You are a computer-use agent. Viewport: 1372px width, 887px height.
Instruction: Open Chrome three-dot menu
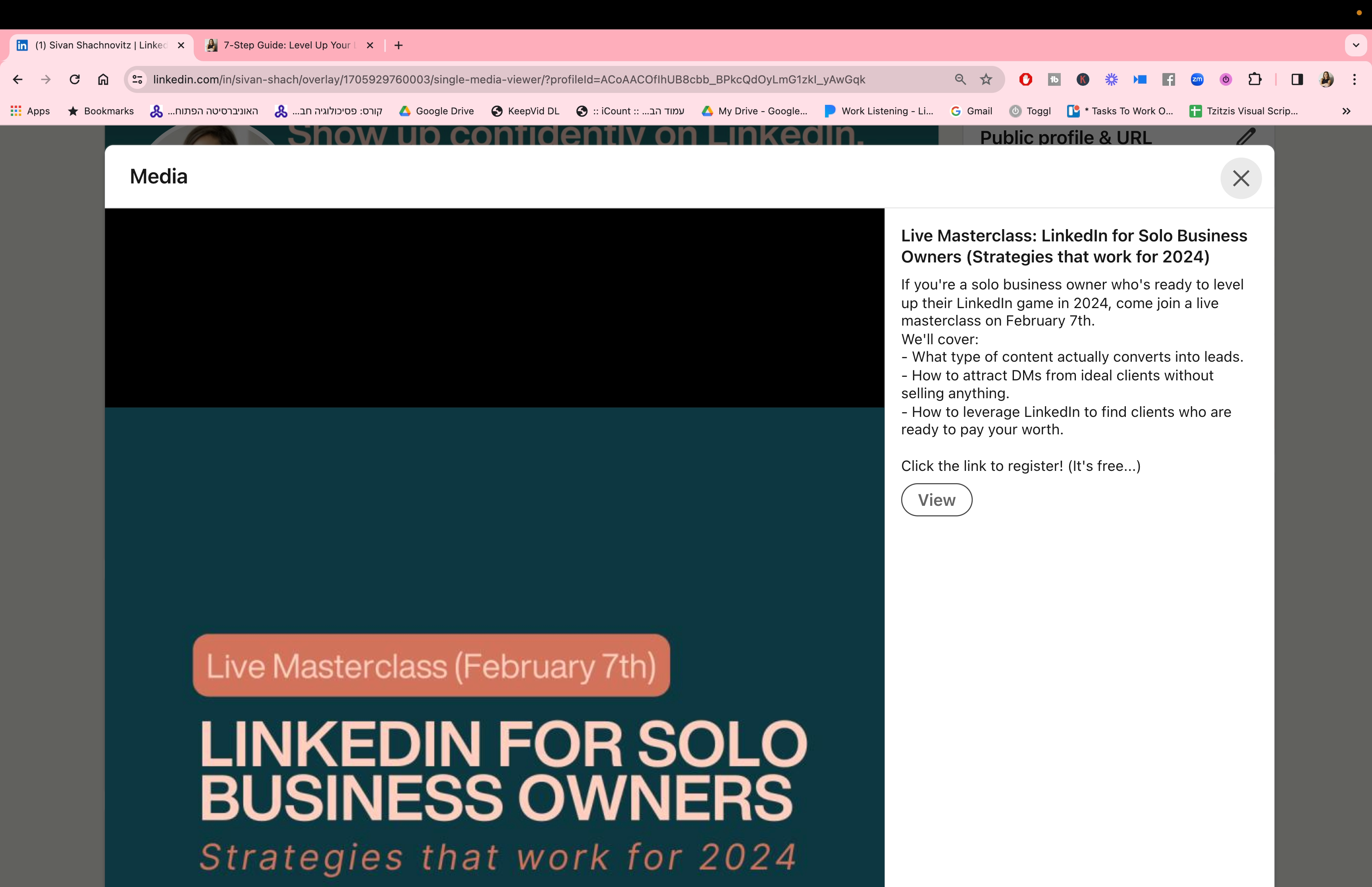point(1354,79)
